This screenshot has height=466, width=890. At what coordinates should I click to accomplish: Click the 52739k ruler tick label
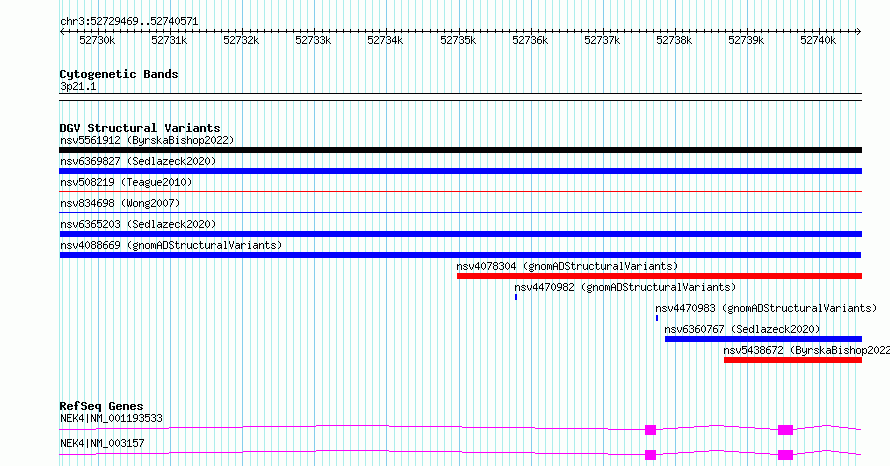point(746,40)
